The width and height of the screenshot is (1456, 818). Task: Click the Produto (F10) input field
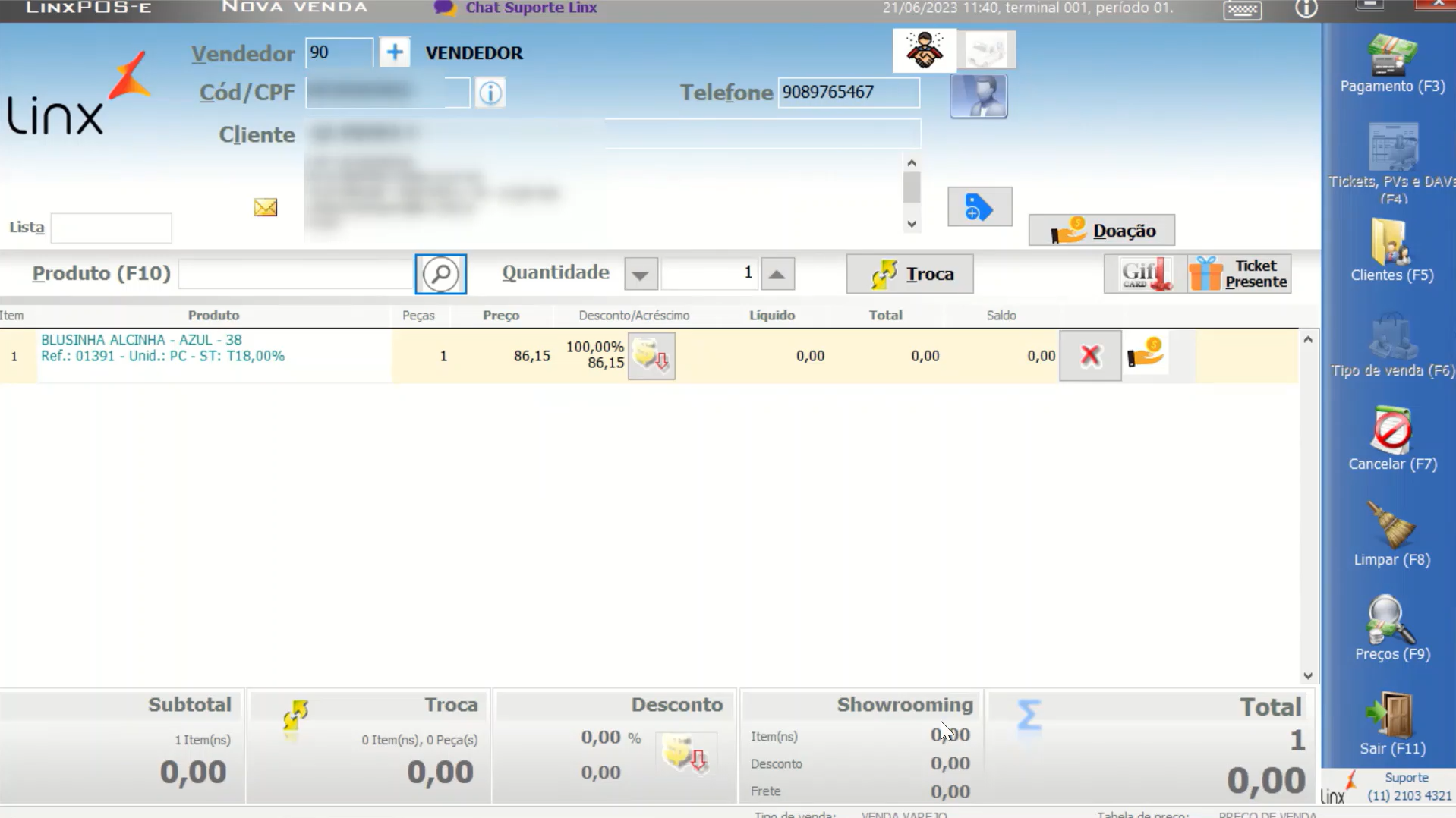296,274
